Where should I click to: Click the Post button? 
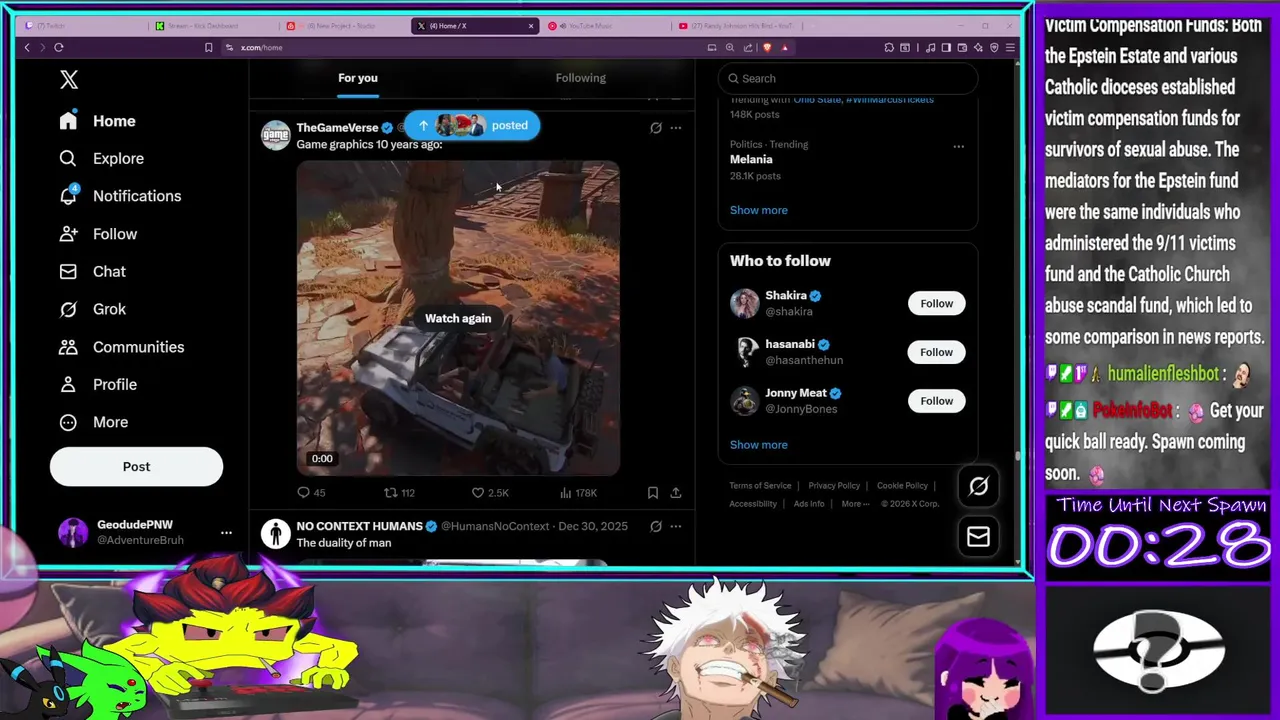136,466
